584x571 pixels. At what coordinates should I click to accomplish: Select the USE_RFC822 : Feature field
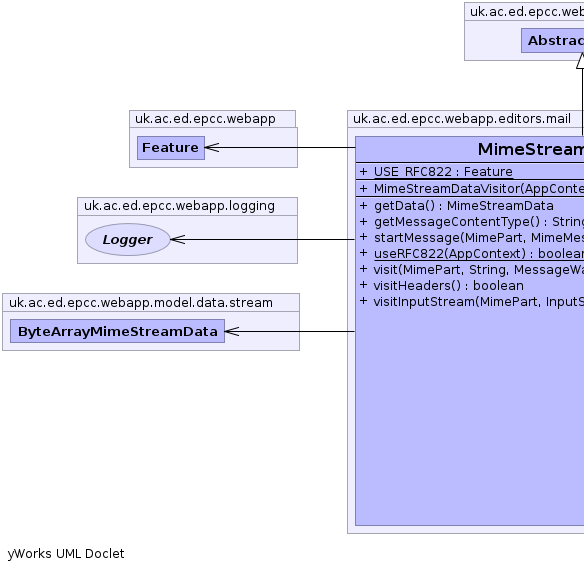tap(443, 172)
